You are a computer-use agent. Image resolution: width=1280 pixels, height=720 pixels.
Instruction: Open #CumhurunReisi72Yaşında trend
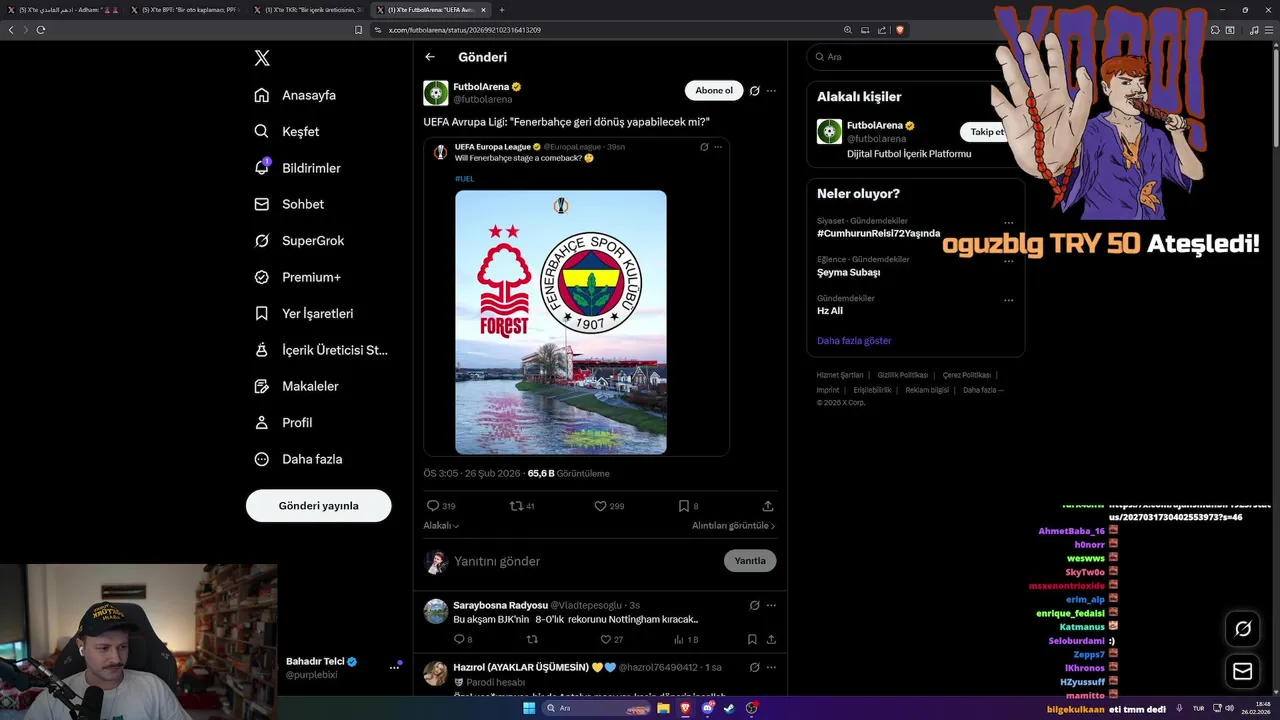pos(878,233)
